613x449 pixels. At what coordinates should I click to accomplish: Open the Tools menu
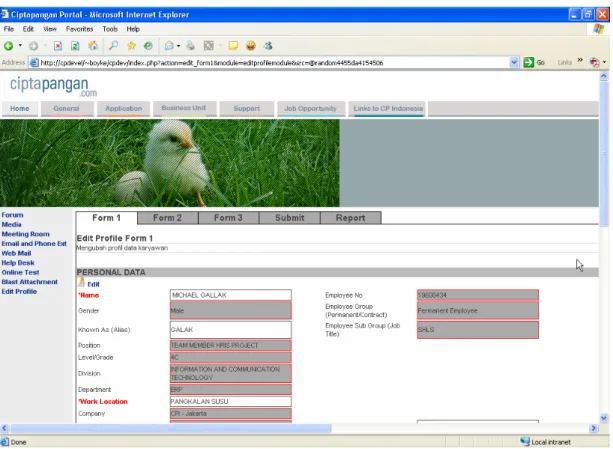(110, 29)
